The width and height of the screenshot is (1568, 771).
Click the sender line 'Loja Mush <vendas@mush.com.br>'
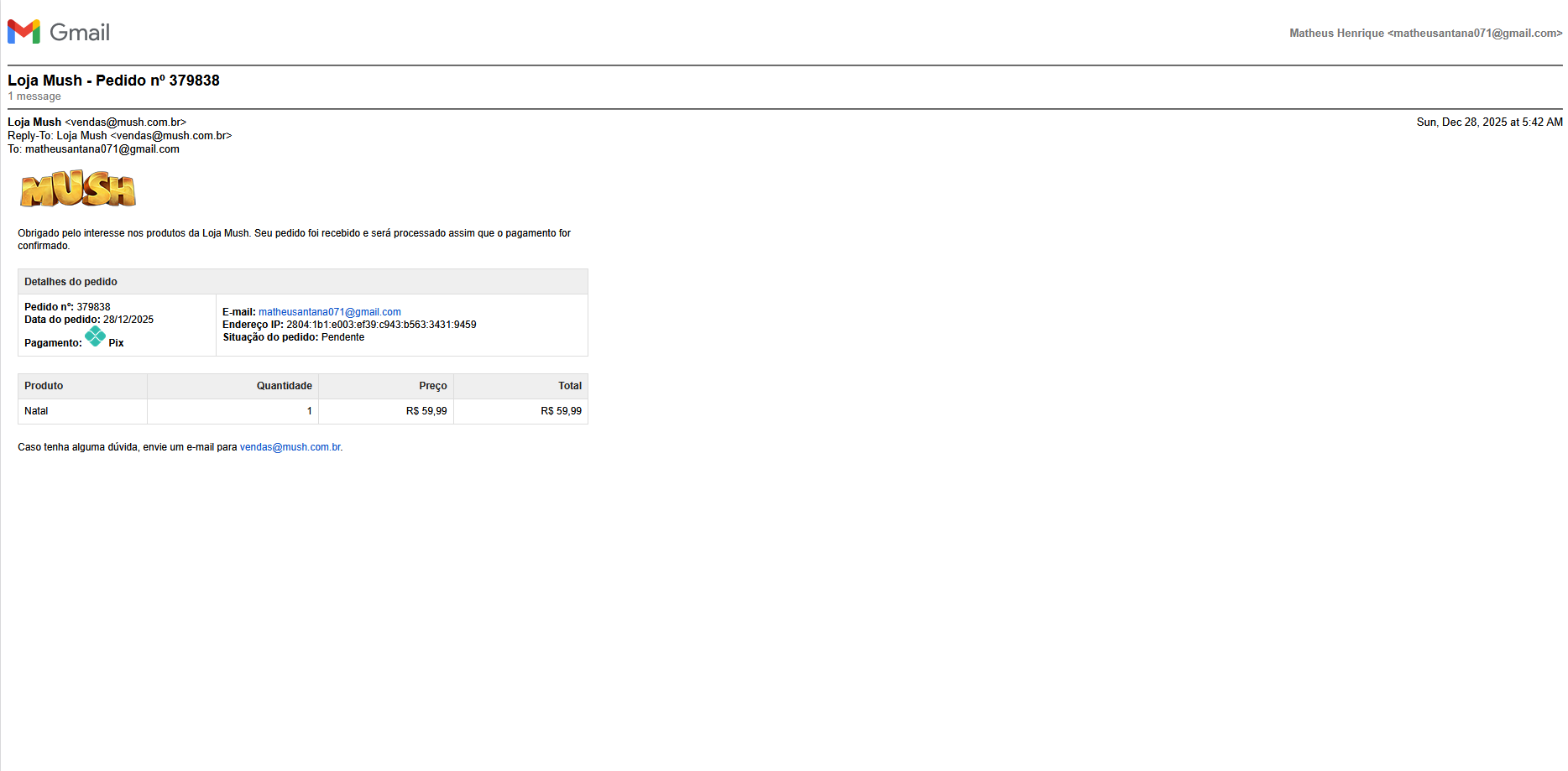point(97,122)
